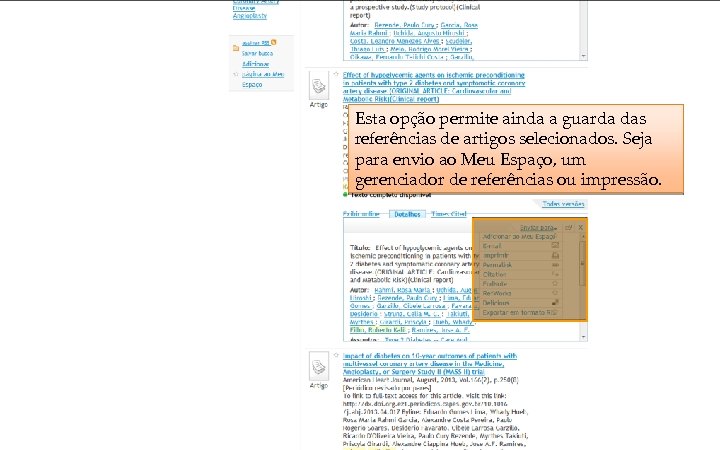This screenshot has height=450, width=720.
Task: Click the article type icon for Impact of diabetes result
Action: click(319, 366)
